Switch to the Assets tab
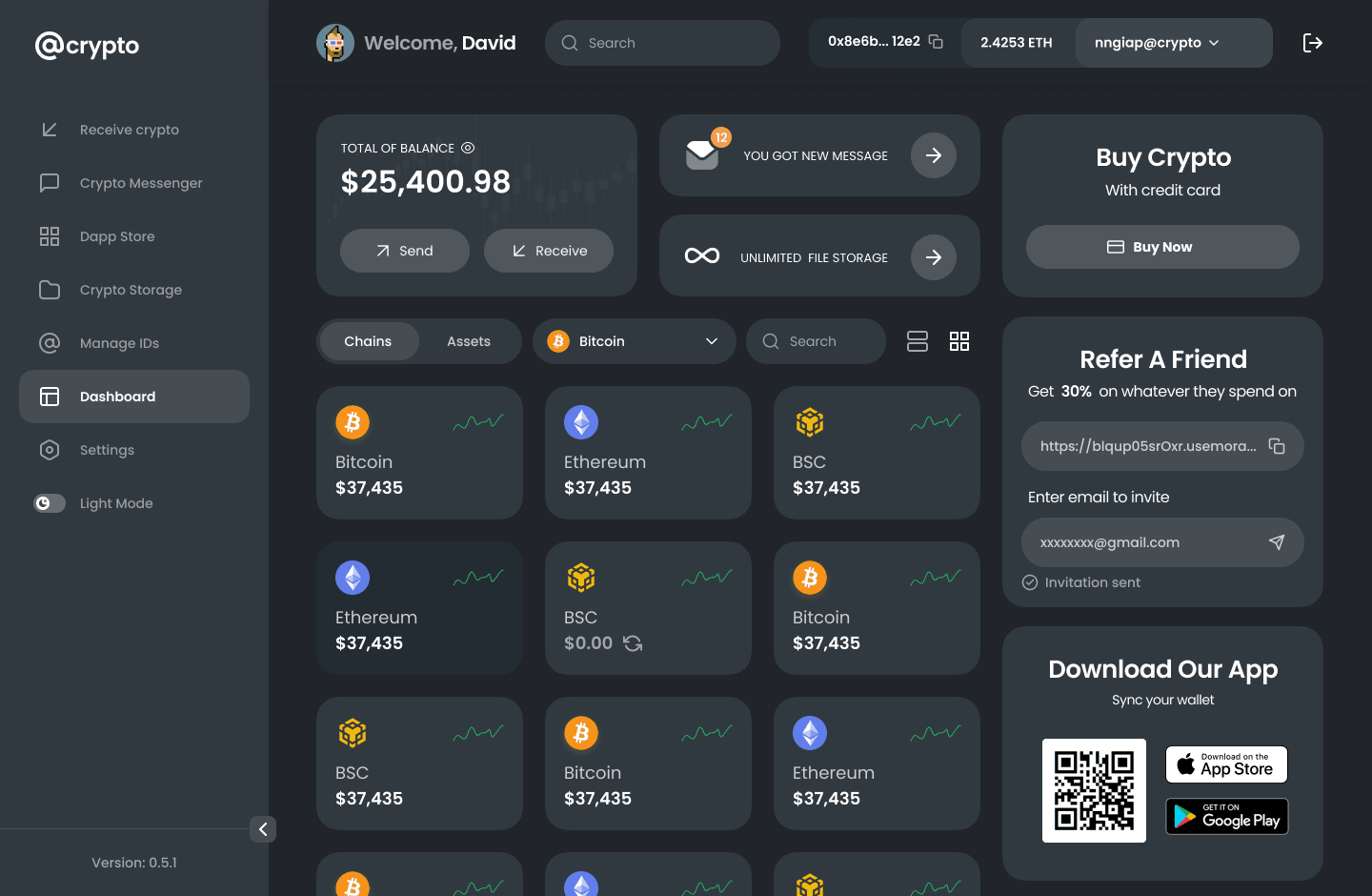The width and height of the screenshot is (1372, 896). [469, 340]
